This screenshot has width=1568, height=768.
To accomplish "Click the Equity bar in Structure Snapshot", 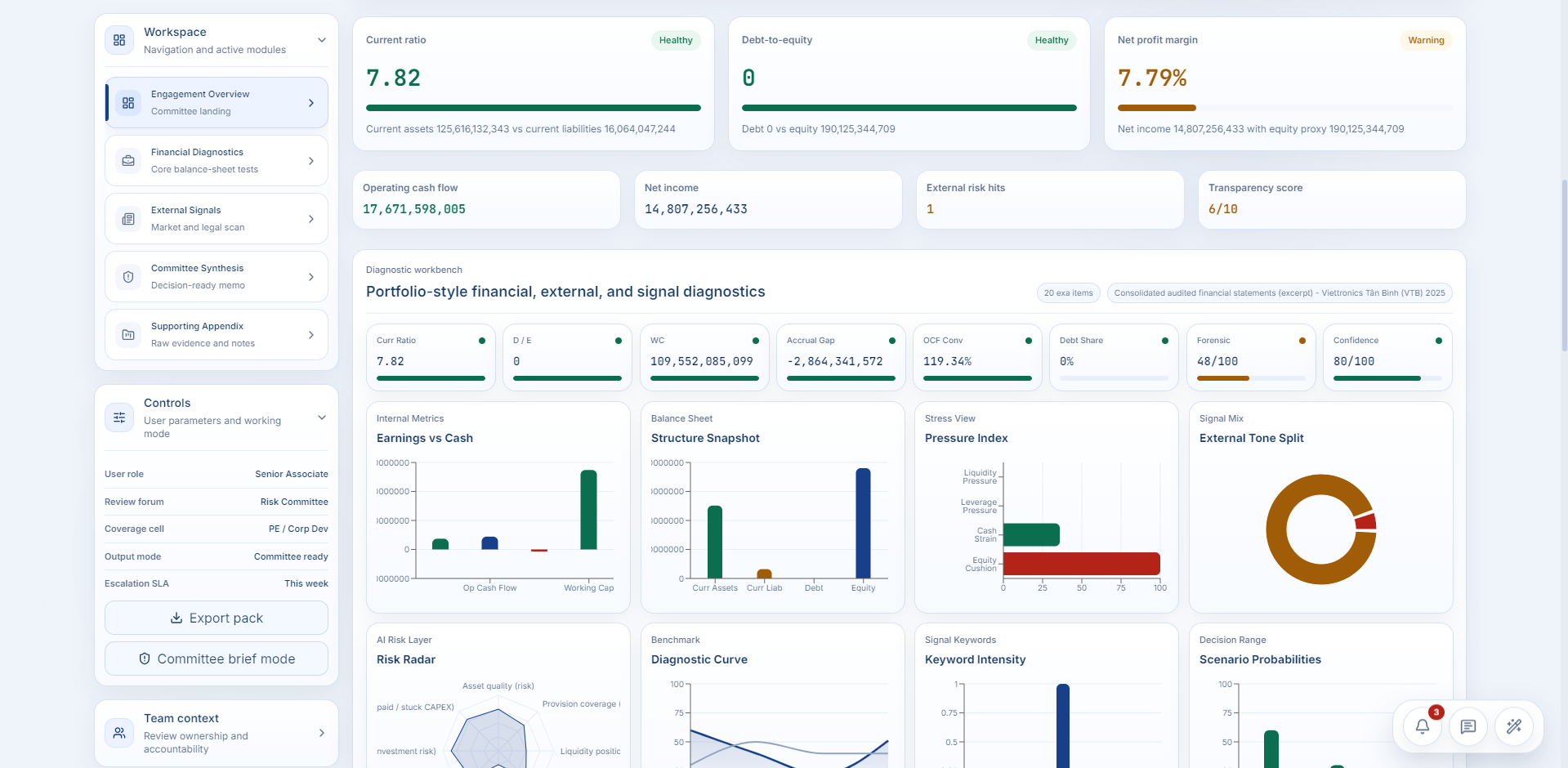I will tap(863, 523).
